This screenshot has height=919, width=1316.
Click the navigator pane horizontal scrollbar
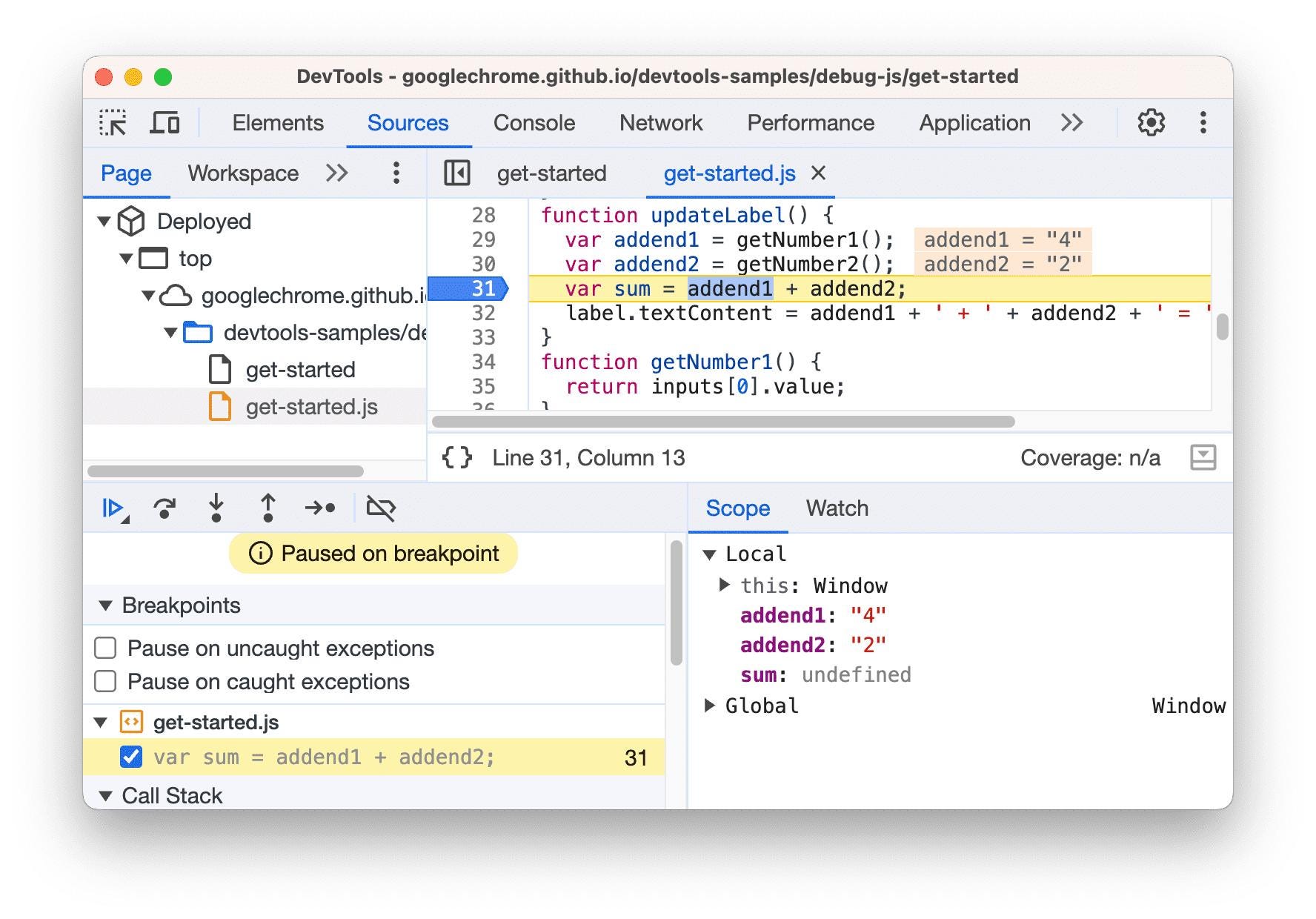pyautogui.click(x=225, y=471)
